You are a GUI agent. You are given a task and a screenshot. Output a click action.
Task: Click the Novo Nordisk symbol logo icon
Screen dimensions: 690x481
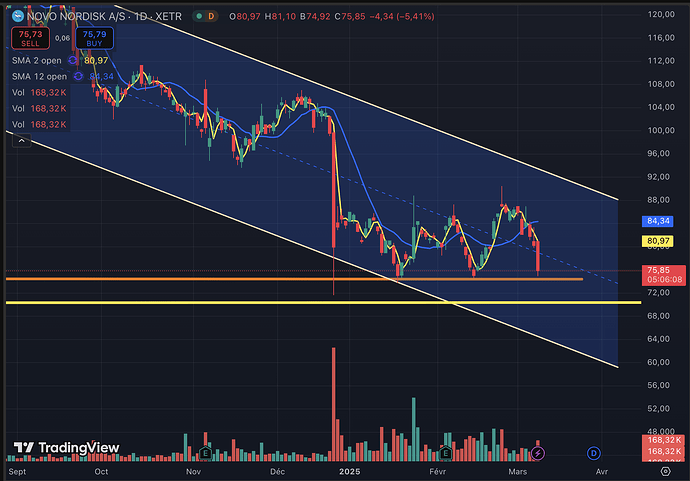click(18, 16)
